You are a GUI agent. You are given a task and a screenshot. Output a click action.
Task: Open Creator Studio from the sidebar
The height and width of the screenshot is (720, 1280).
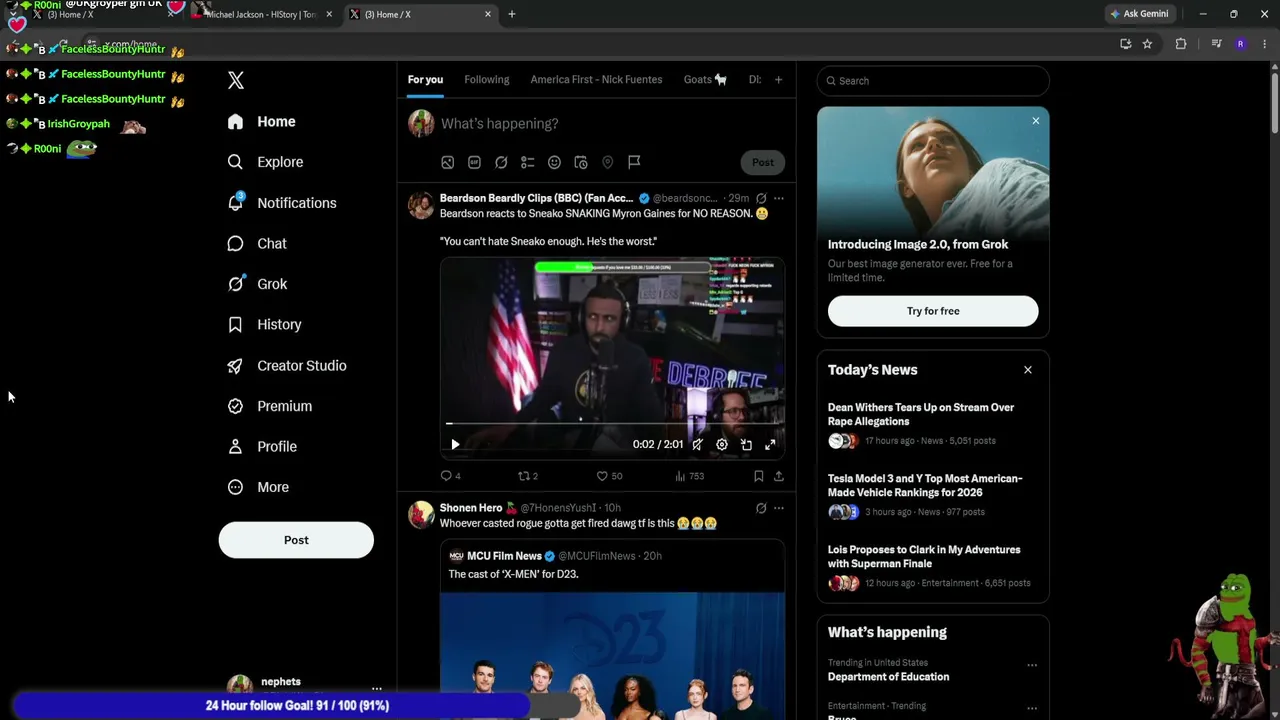pos(287,366)
